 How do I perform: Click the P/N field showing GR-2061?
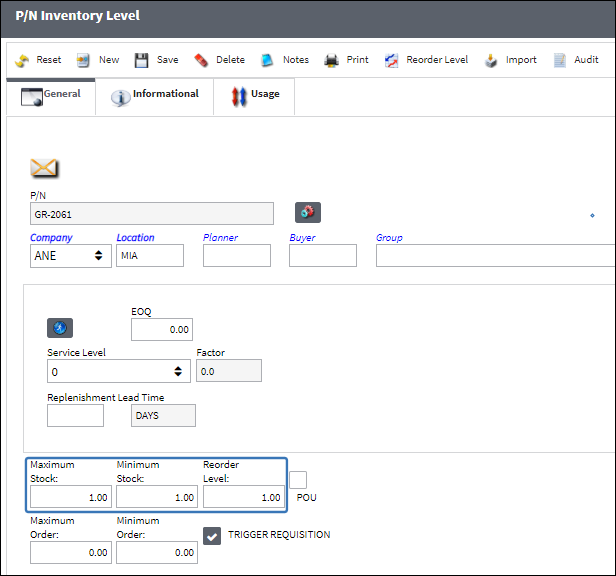[152, 214]
